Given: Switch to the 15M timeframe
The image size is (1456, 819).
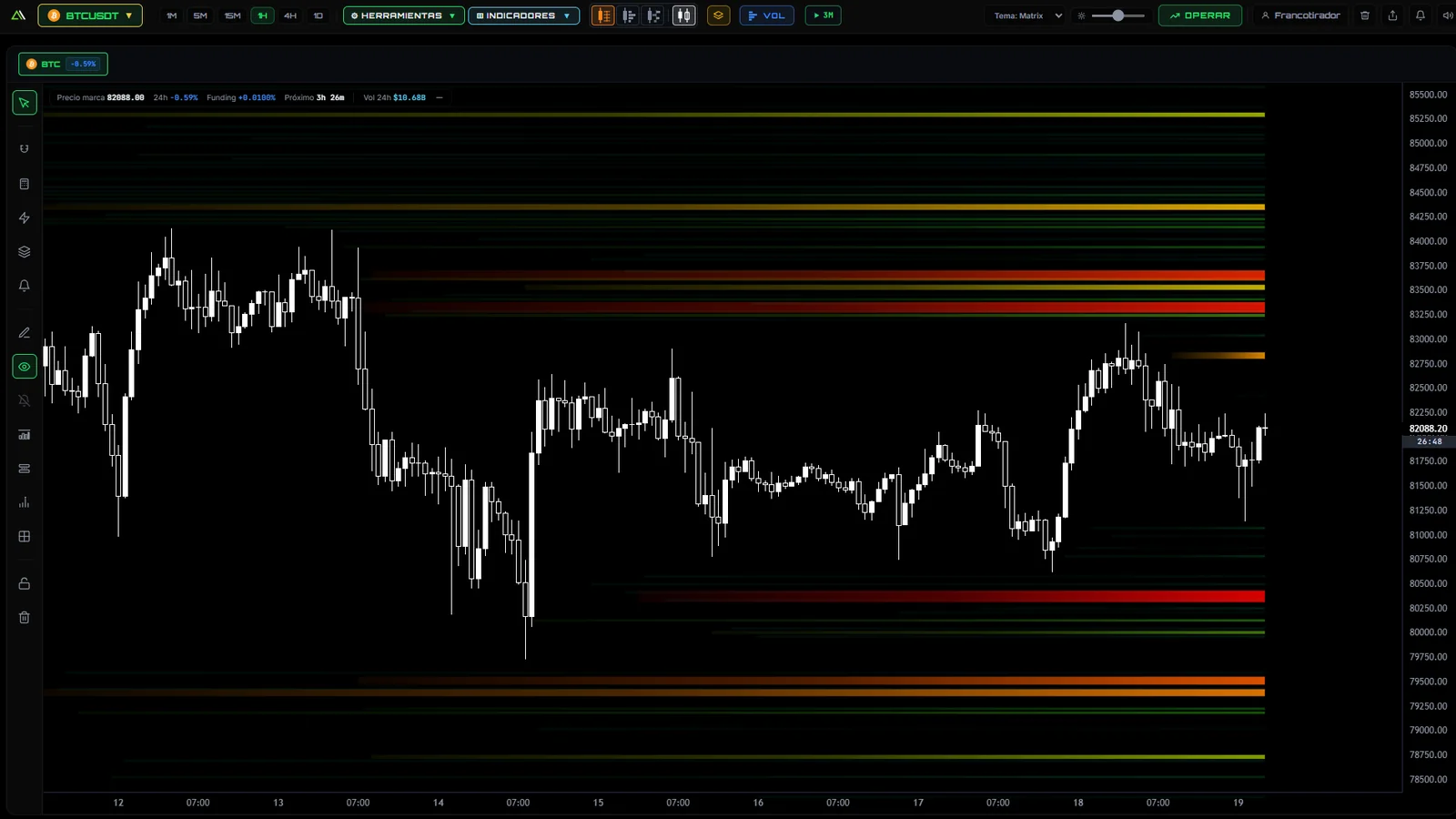Looking at the screenshot, I should point(233,15).
